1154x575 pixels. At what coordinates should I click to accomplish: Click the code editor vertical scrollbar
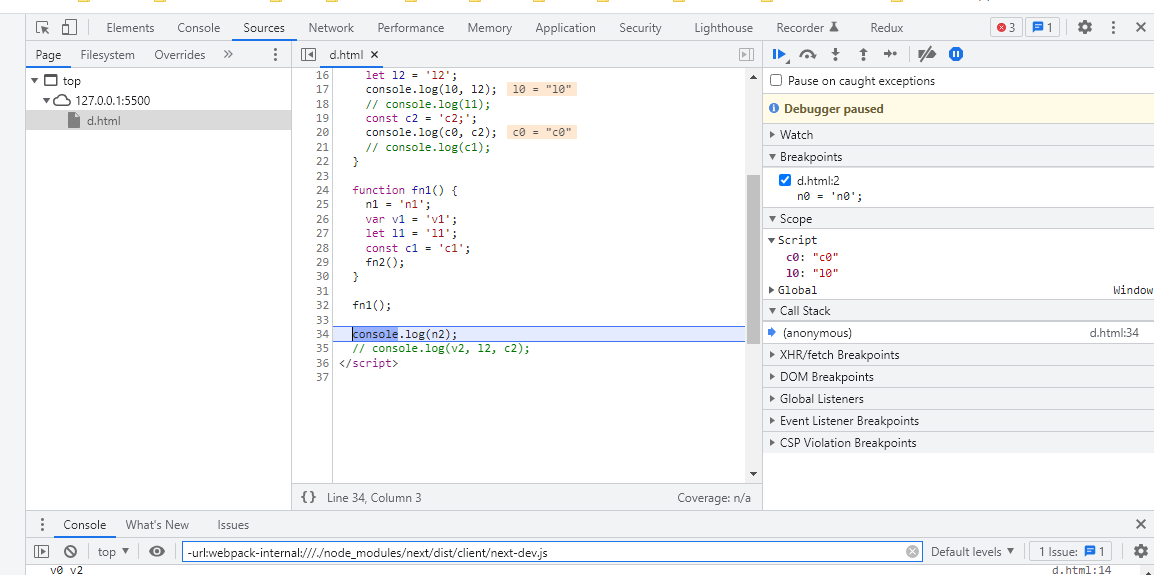pos(753,259)
